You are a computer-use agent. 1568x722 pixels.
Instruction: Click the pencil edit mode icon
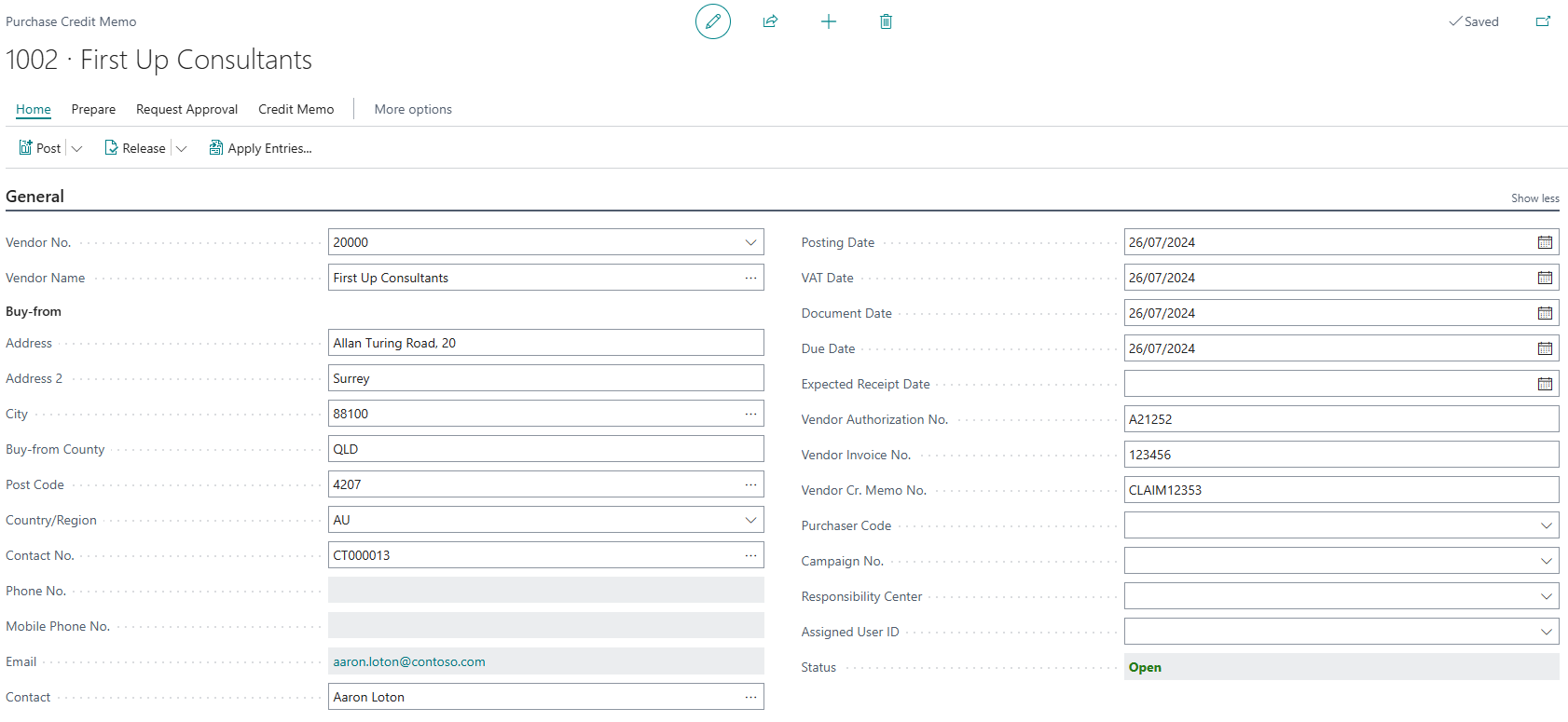713,21
